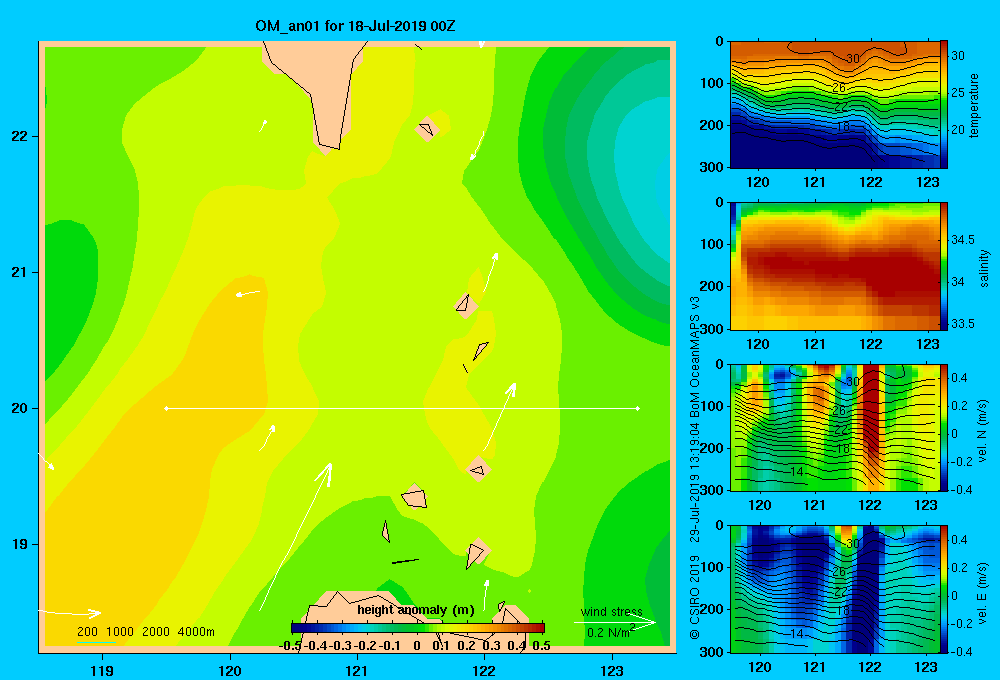Image resolution: width=1000 pixels, height=680 pixels.
Task: Click the vel. N color scale bar
Action: click(x=944, y=427)
